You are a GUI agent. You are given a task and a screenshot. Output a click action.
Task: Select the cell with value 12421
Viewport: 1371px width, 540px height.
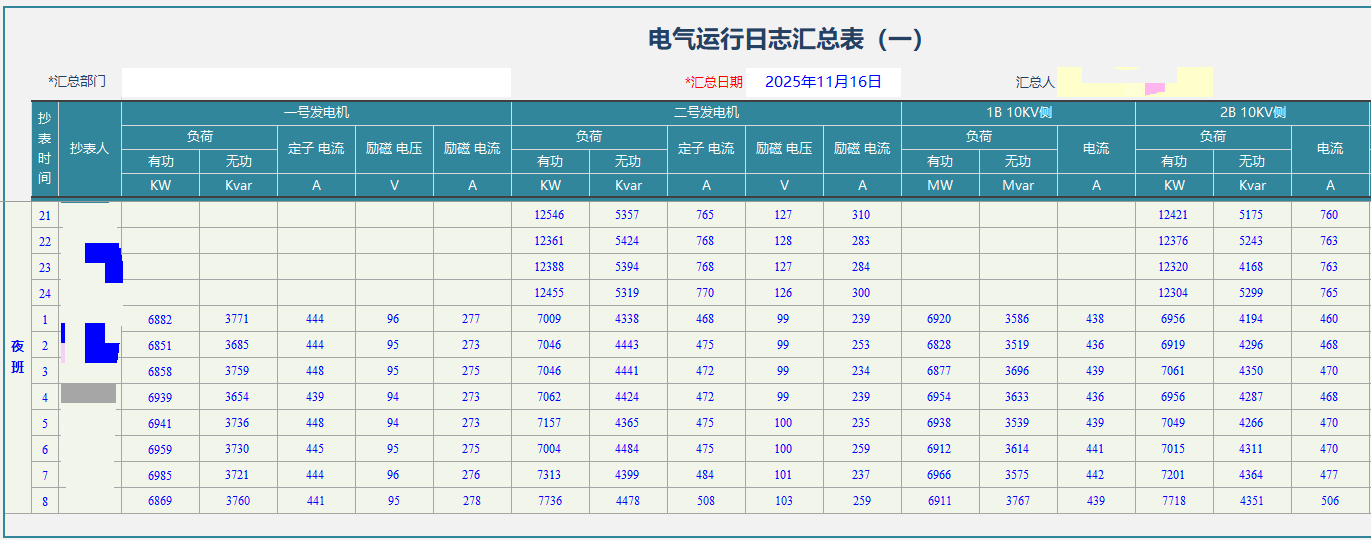click(1173, 215)
